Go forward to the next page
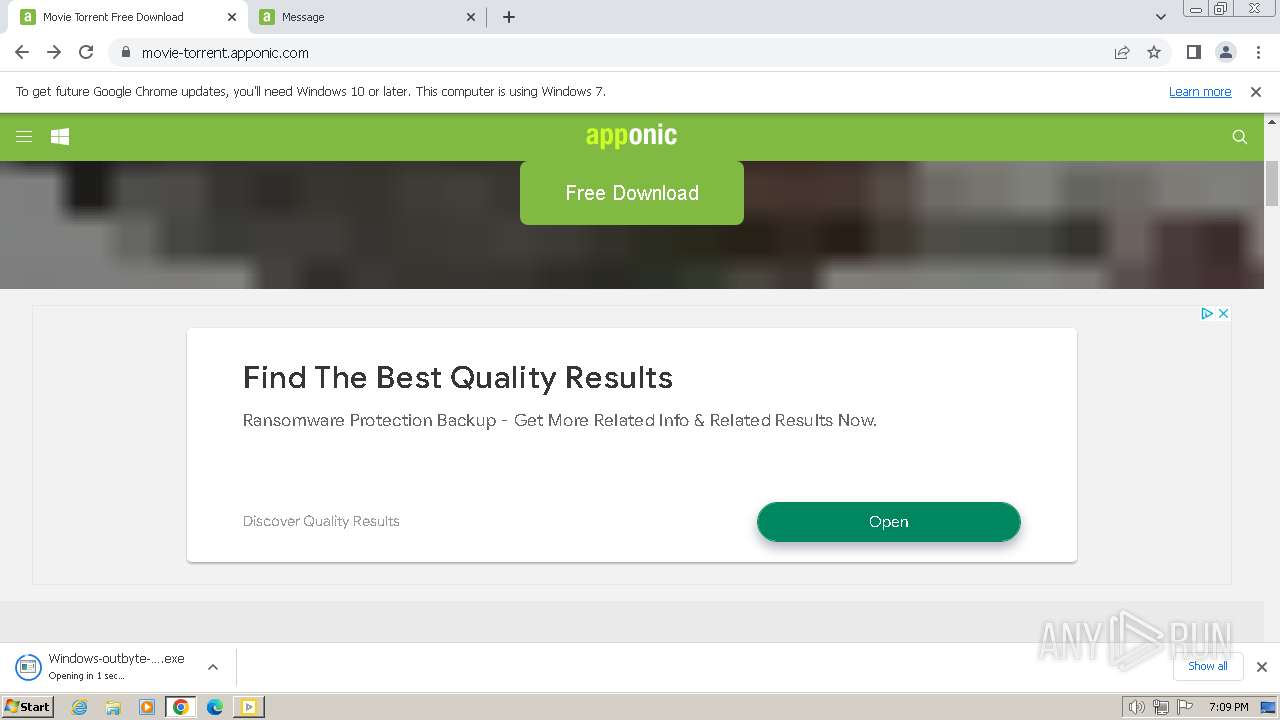1280x720 pixels. (x=54, y=52)
